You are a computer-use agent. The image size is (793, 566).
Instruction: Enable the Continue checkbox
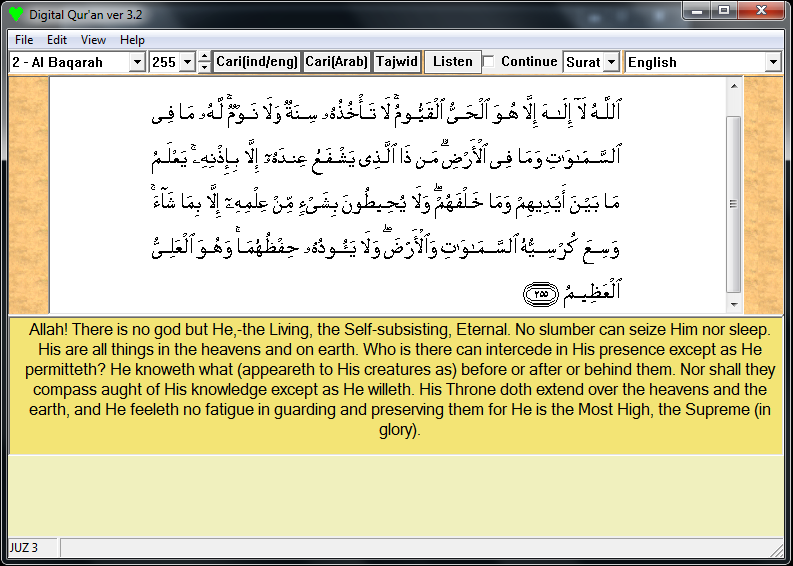489,62
